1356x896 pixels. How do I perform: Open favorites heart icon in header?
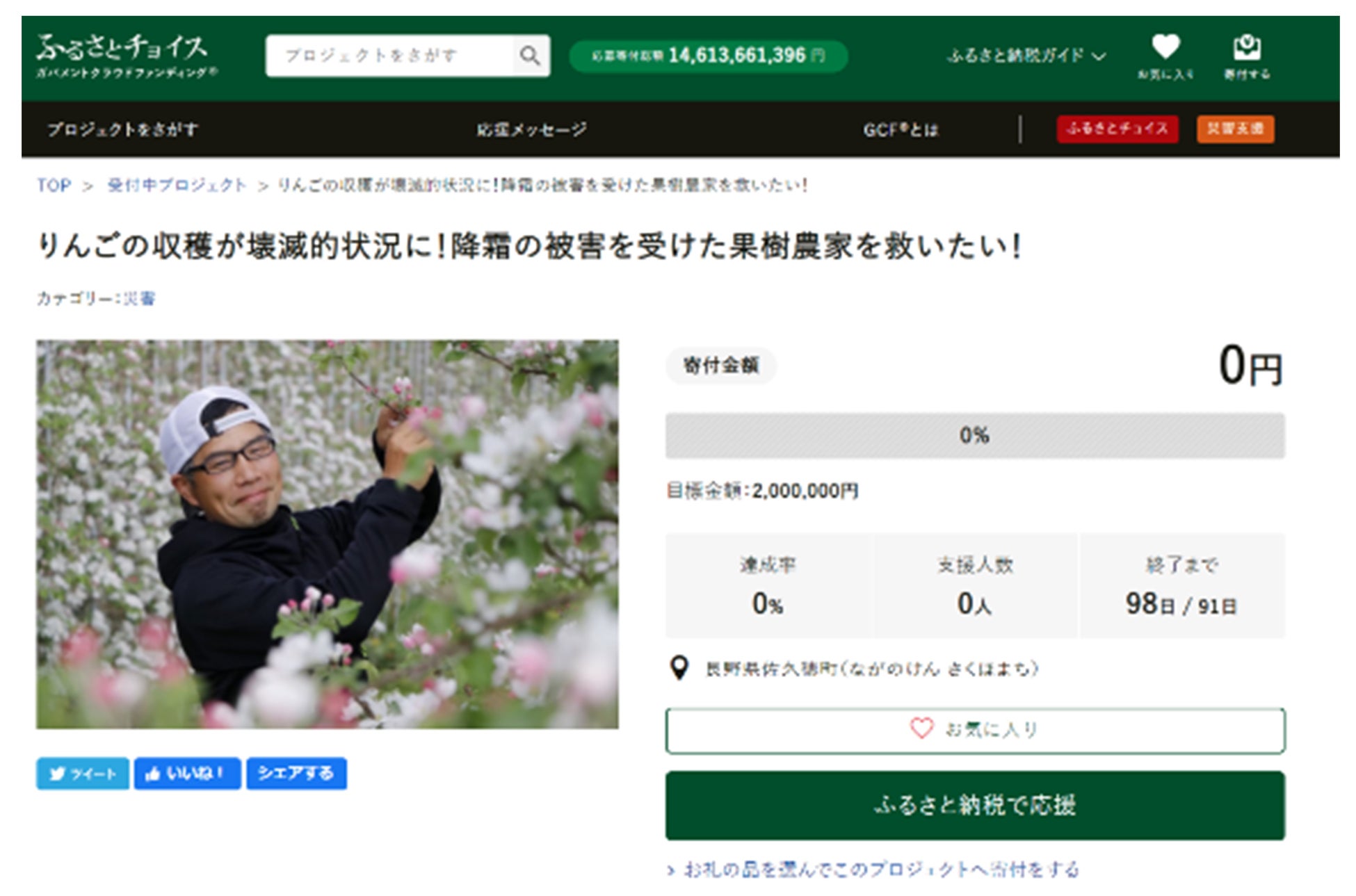[1165, 56]
